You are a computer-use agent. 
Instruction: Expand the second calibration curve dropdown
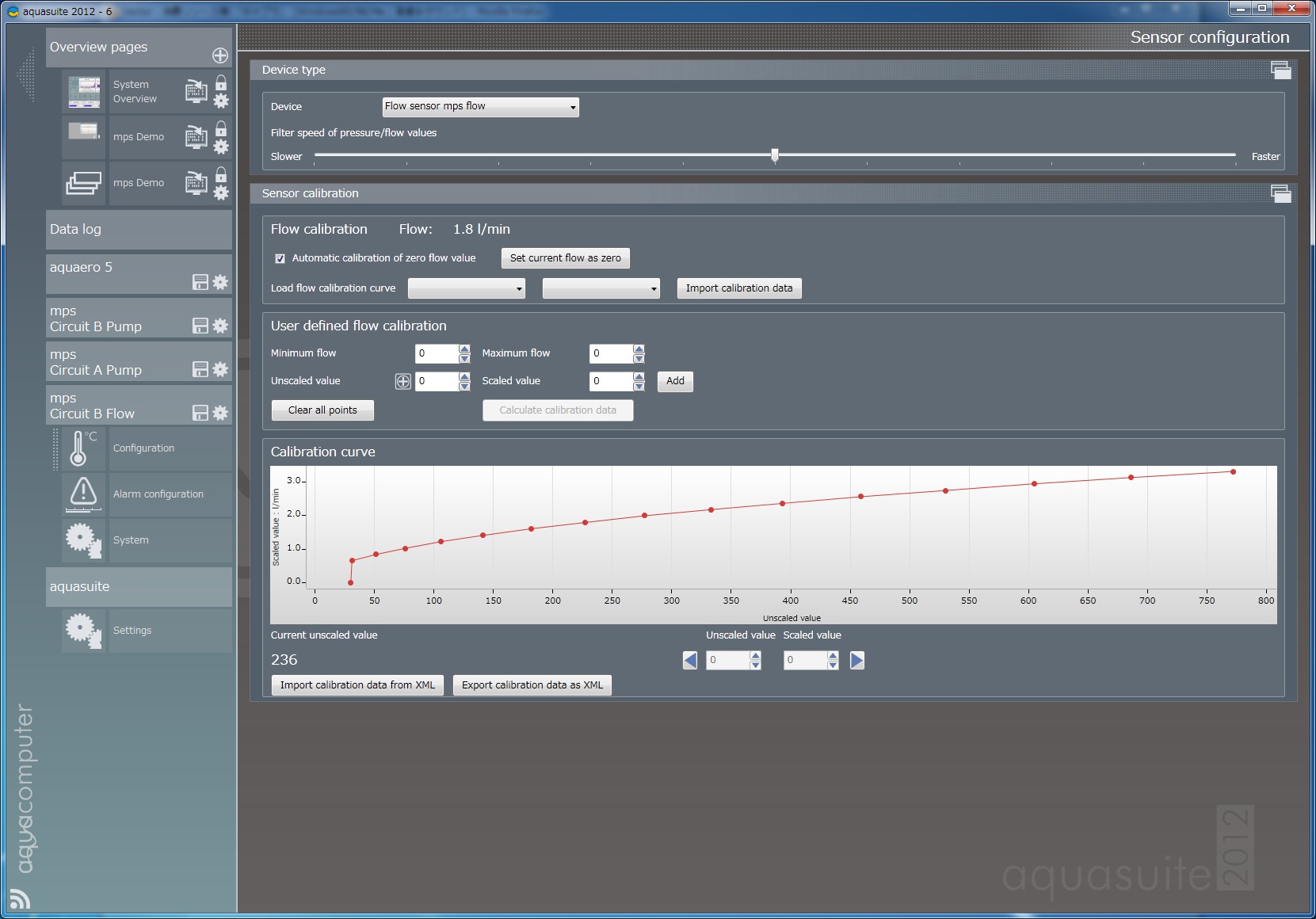[601, 288]
